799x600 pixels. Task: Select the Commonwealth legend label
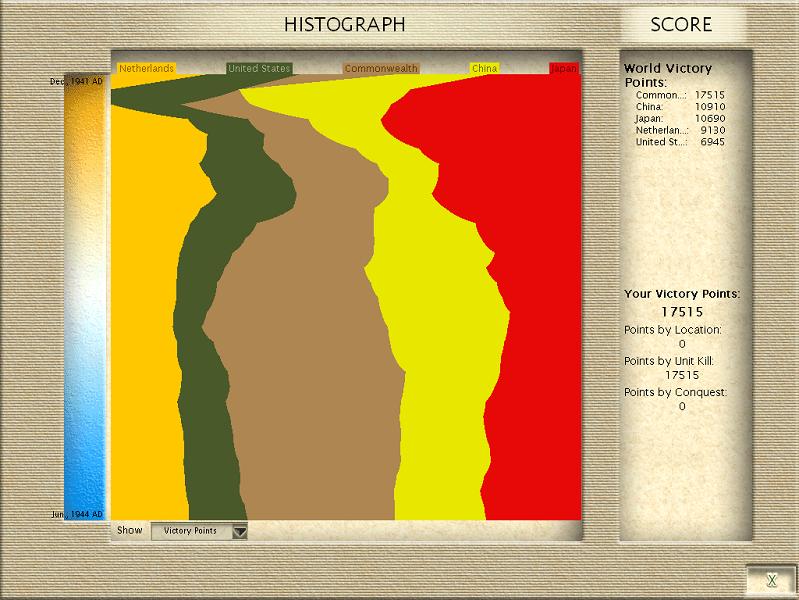coord(381,69)
